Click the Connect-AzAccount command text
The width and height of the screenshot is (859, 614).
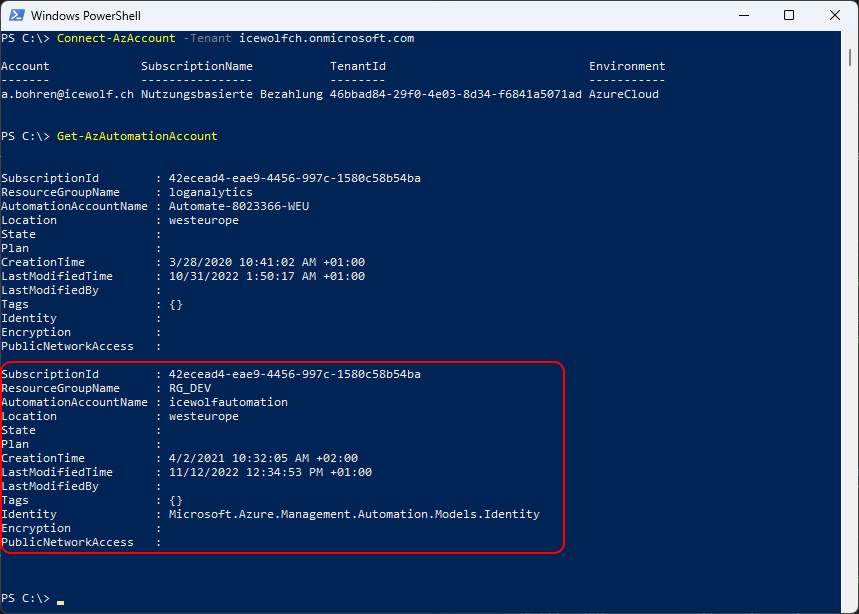(x=116, y=38)
